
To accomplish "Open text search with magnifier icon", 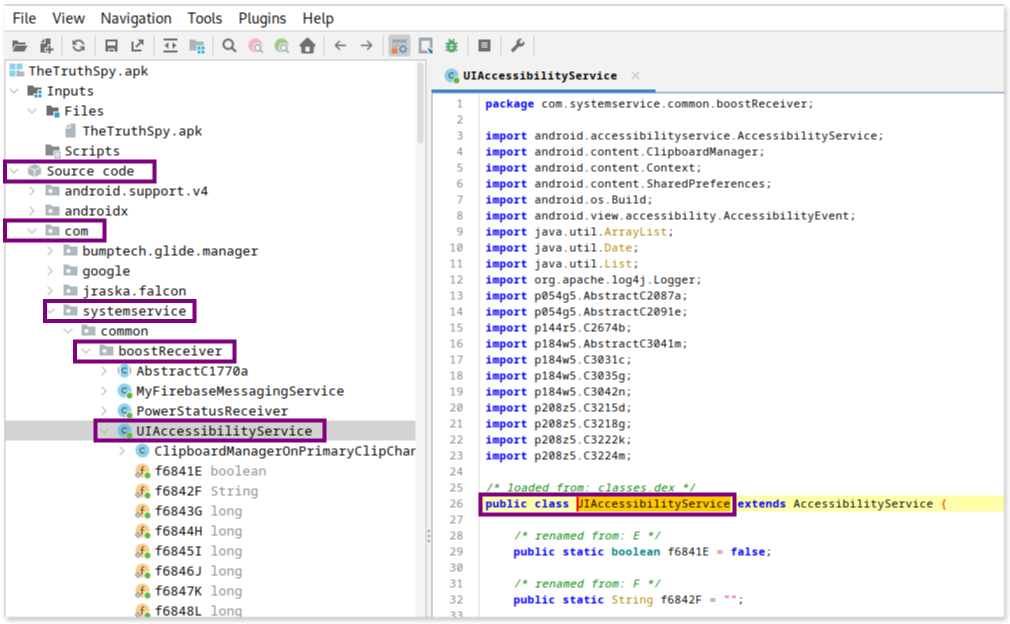I will 229,46.
